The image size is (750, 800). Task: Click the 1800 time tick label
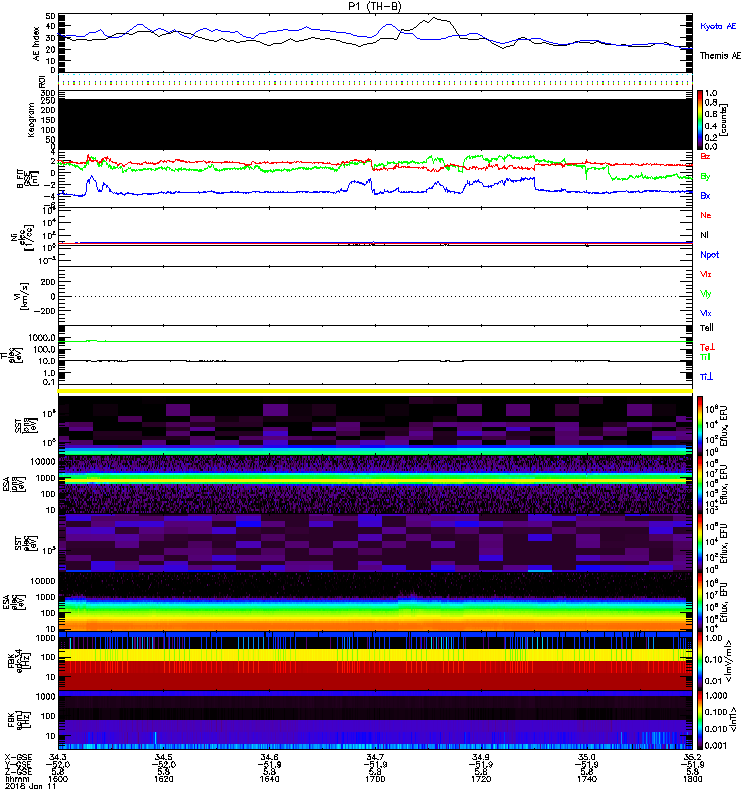pyautogui.click(x=692, y=779)
